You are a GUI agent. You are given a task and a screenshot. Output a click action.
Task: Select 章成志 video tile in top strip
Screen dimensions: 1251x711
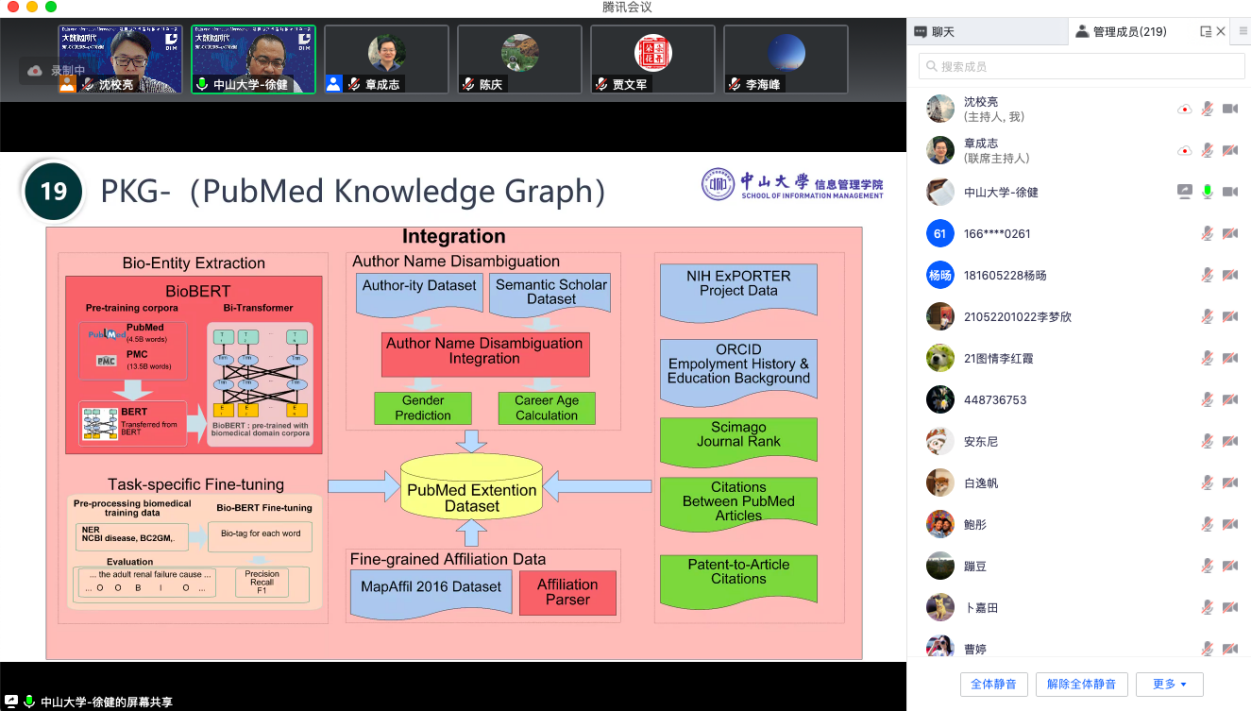coord(387,59)
